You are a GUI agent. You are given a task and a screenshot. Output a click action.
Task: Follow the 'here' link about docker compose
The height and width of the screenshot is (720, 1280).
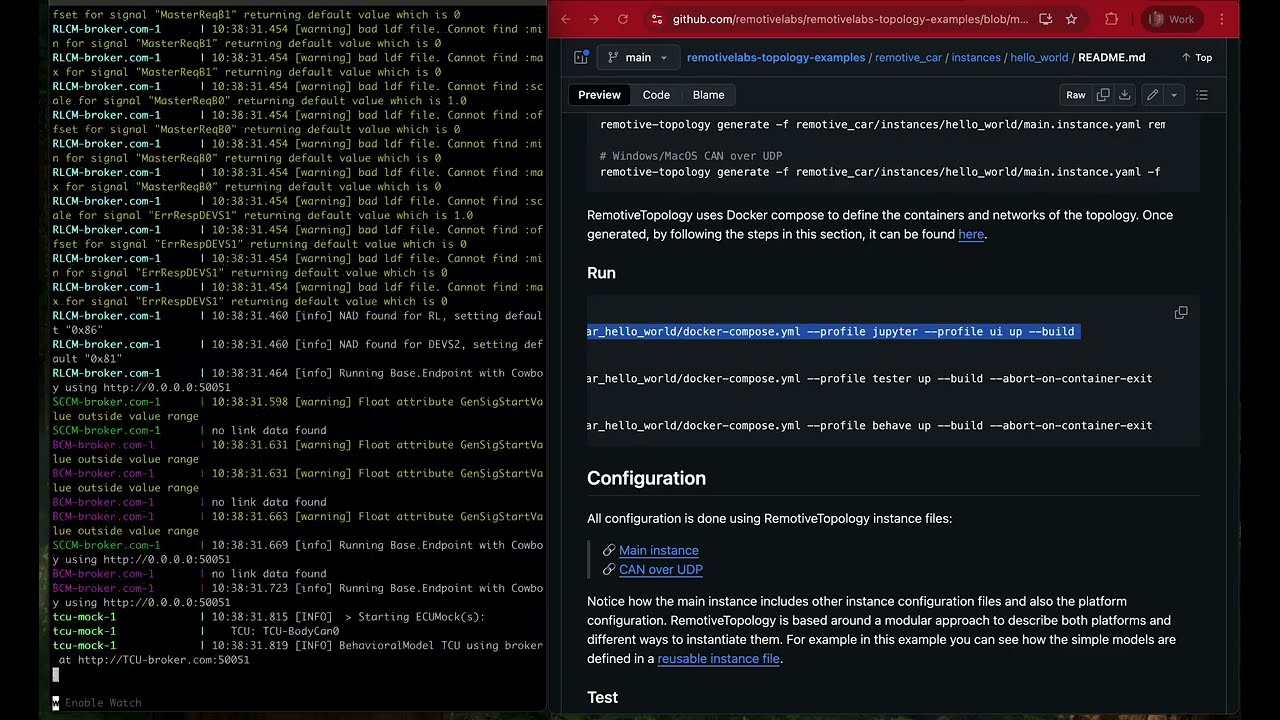coord(971,234)
